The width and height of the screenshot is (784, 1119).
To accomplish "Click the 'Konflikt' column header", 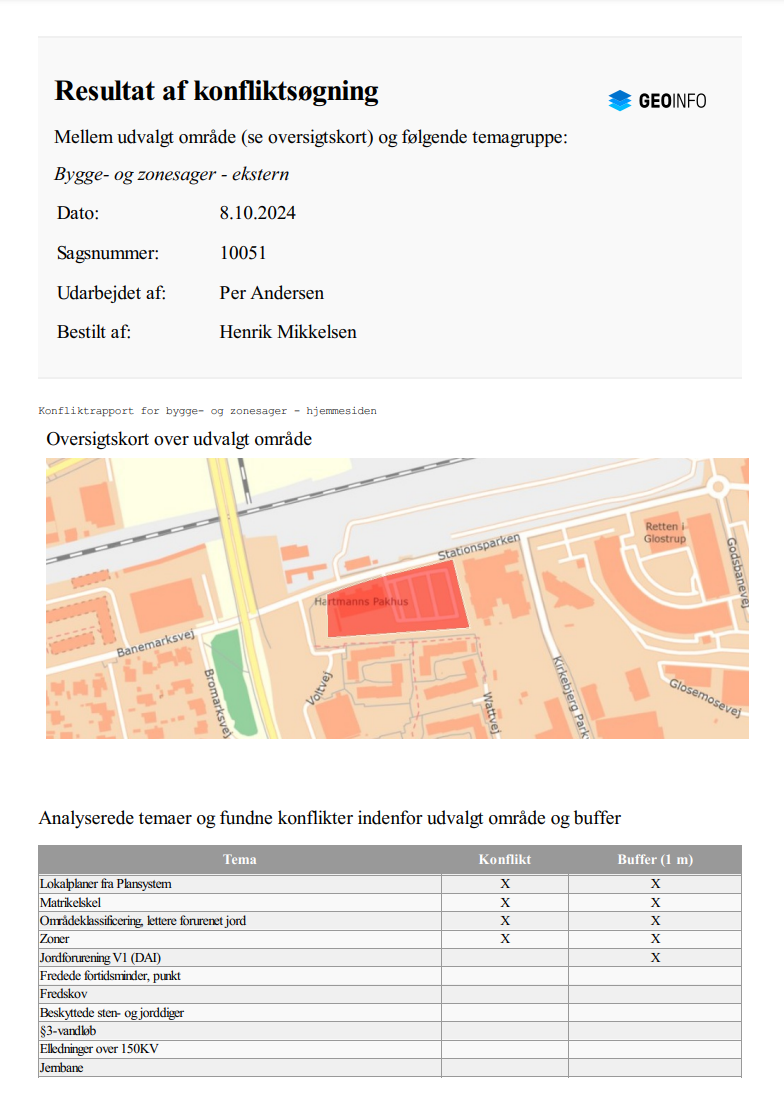I will click(505, 859).
